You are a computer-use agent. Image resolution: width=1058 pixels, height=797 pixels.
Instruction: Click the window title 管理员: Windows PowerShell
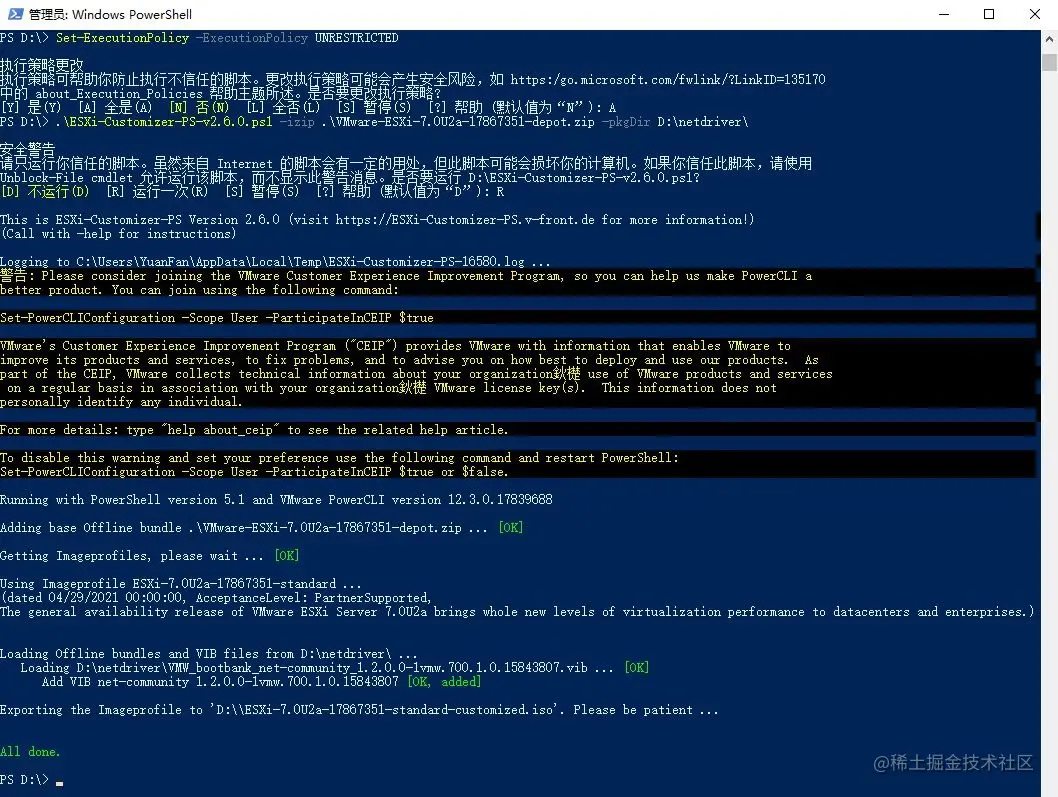(x=111, y=14)
